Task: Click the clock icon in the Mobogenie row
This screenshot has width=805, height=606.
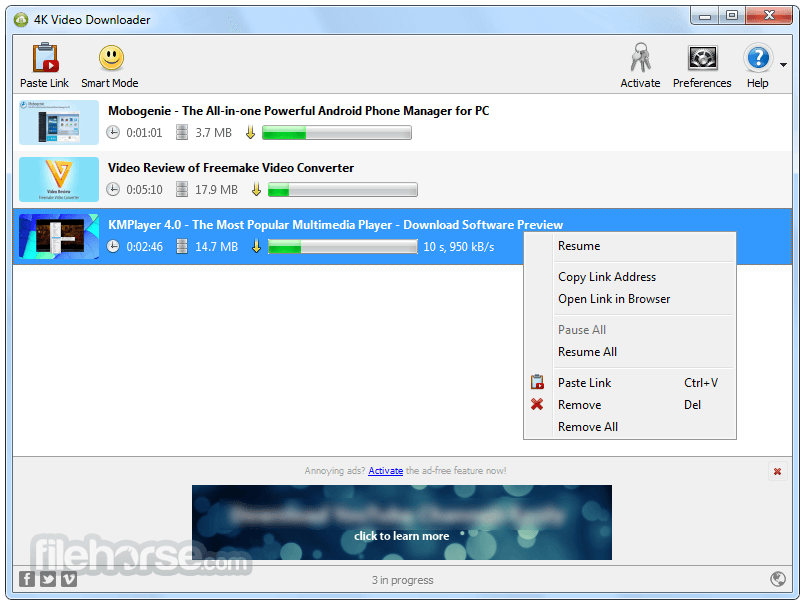Action: (x=113, y=132)
